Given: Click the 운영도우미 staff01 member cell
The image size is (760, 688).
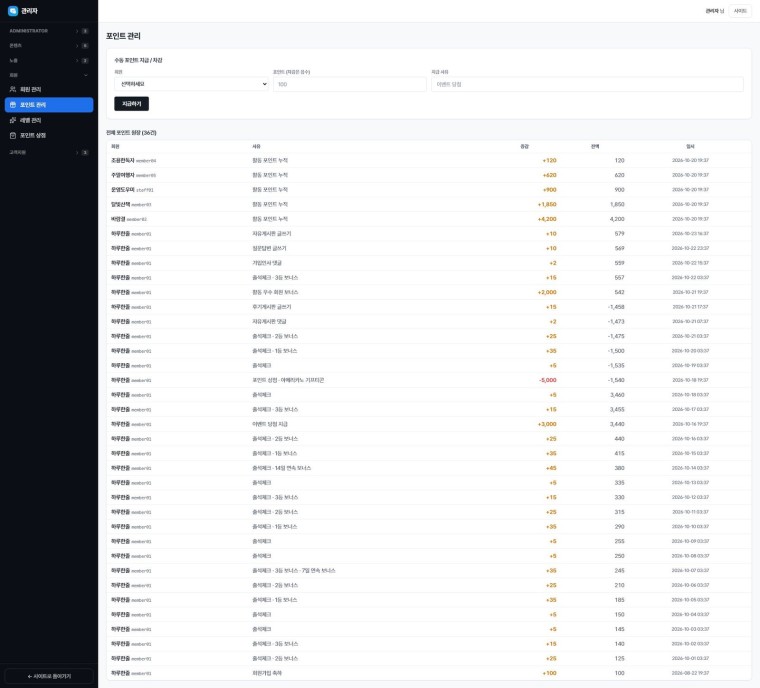Looking at the screenshot, I should (132, 190).
